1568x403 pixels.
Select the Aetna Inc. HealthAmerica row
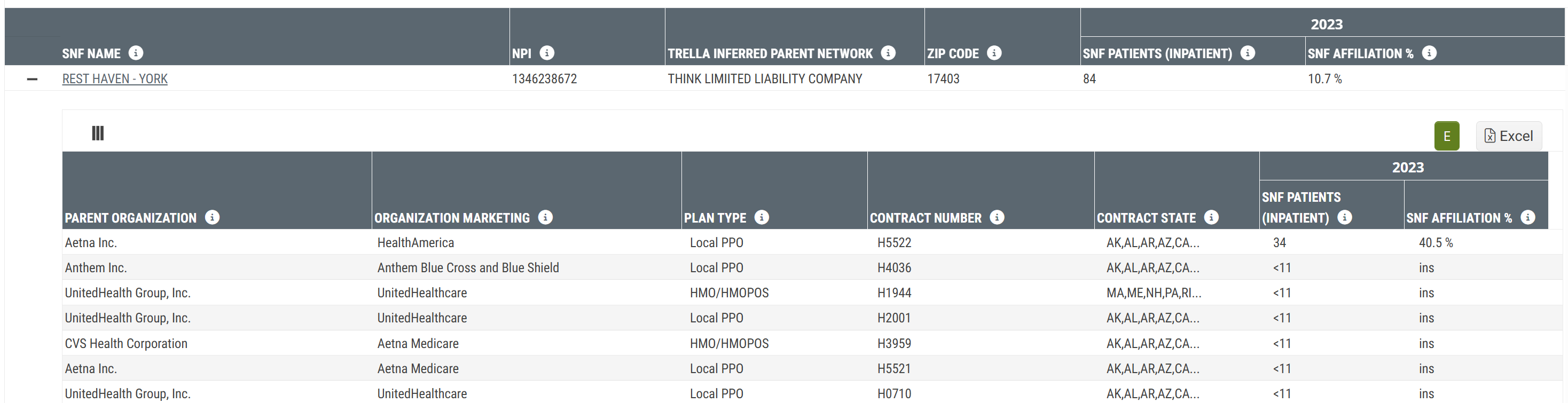click(426, 242)
